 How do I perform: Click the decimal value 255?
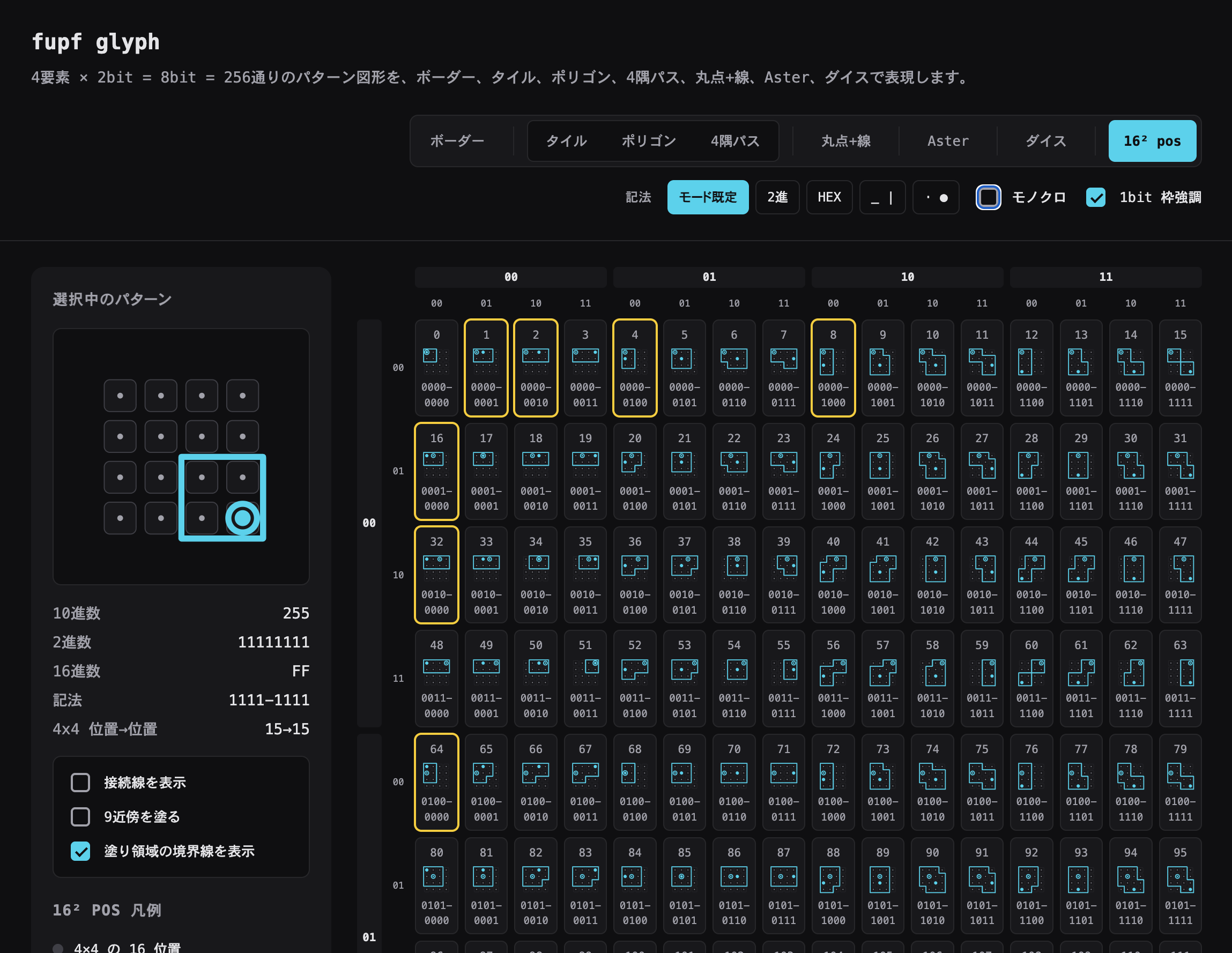point(295,613)
